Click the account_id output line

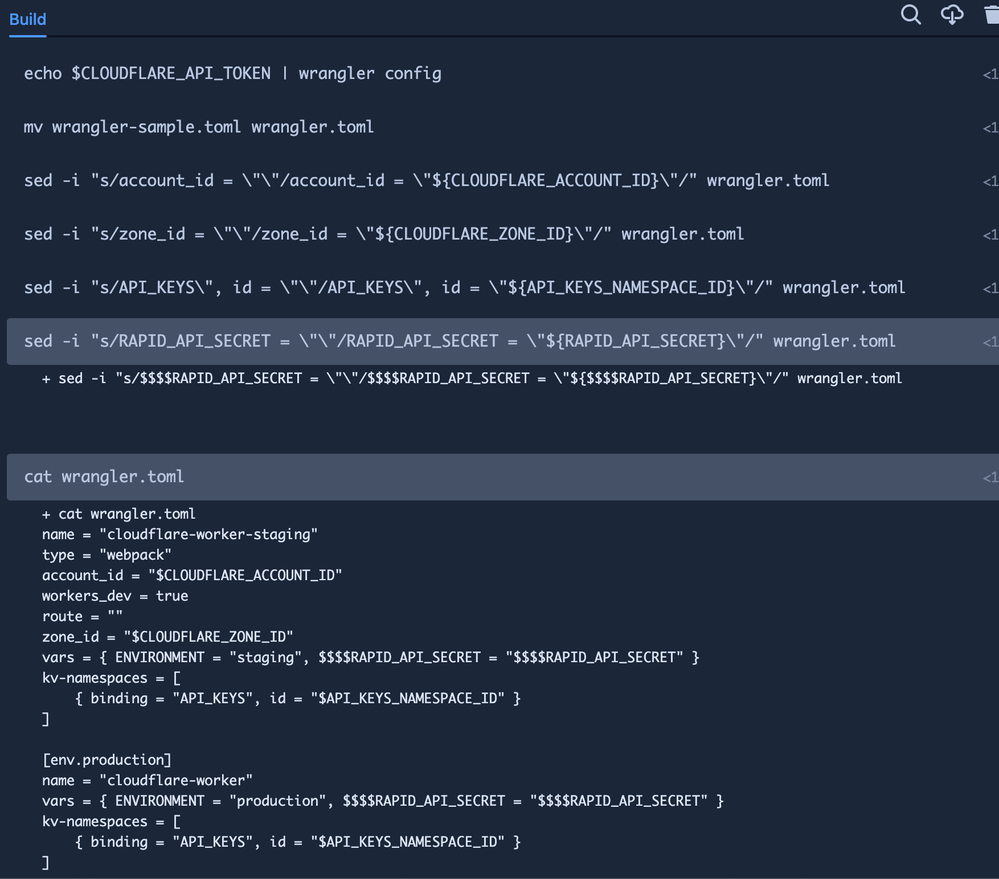(192, 575)
